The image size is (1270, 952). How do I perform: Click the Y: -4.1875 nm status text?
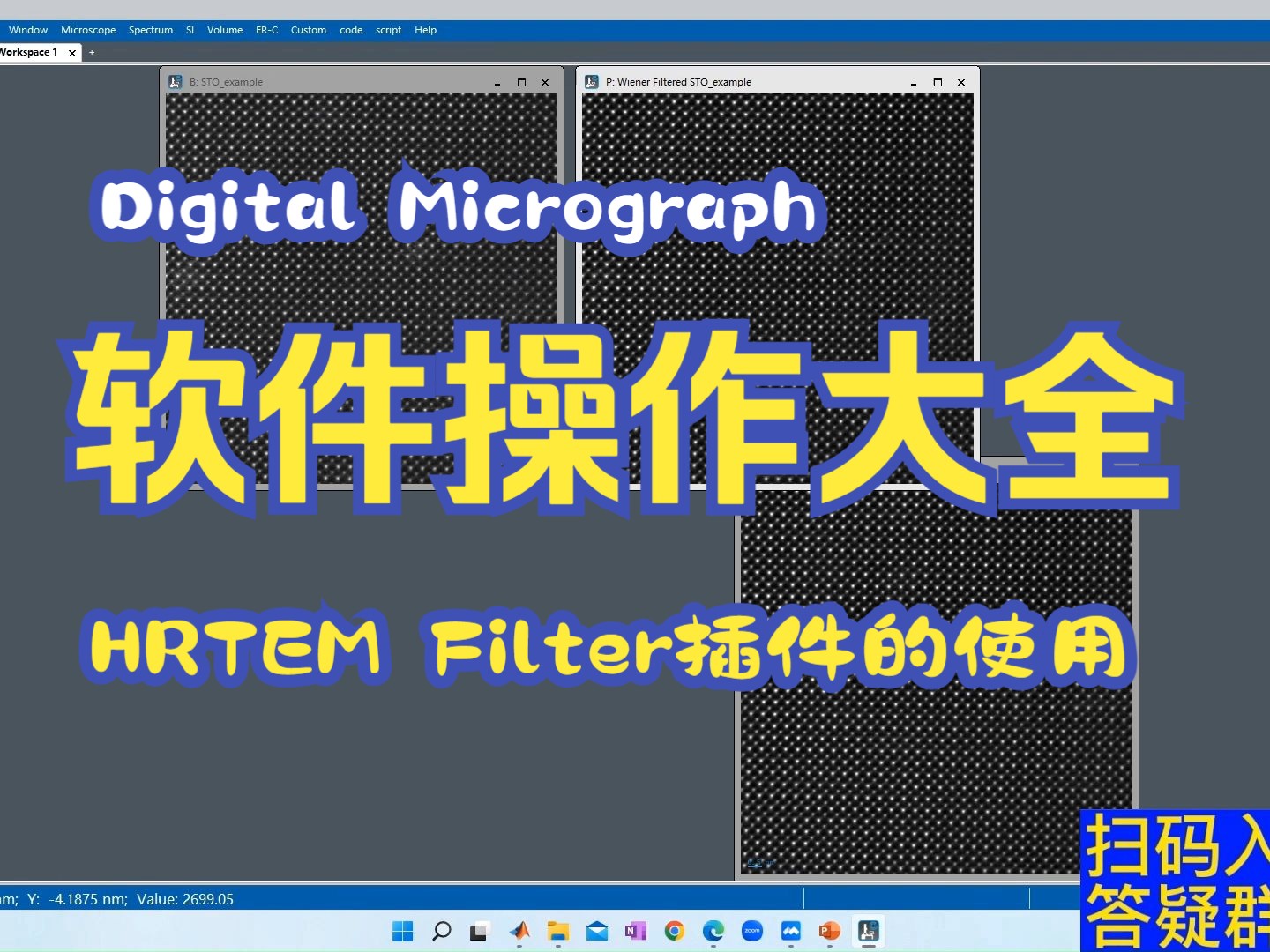(x=78, y=899)
